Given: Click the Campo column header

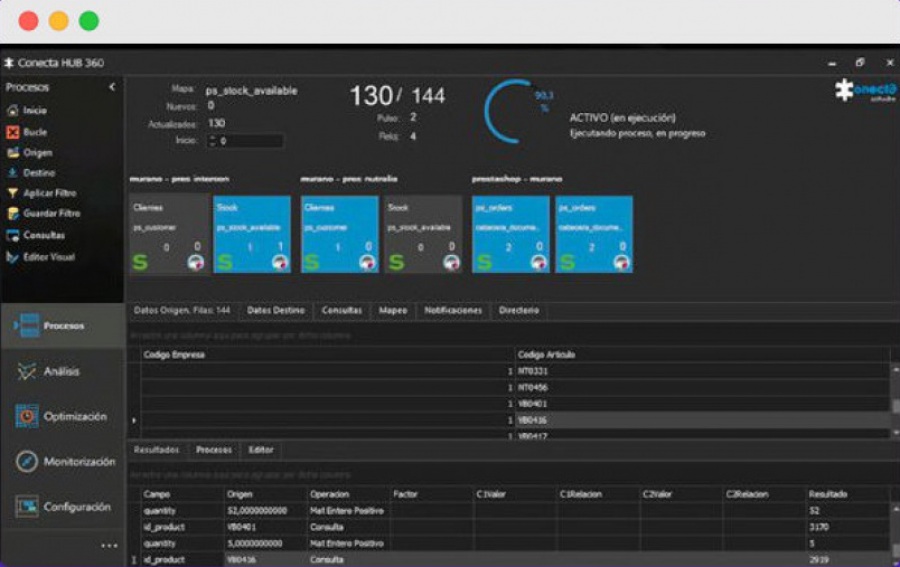Looking at the screenshot, I should click(182, 494).
